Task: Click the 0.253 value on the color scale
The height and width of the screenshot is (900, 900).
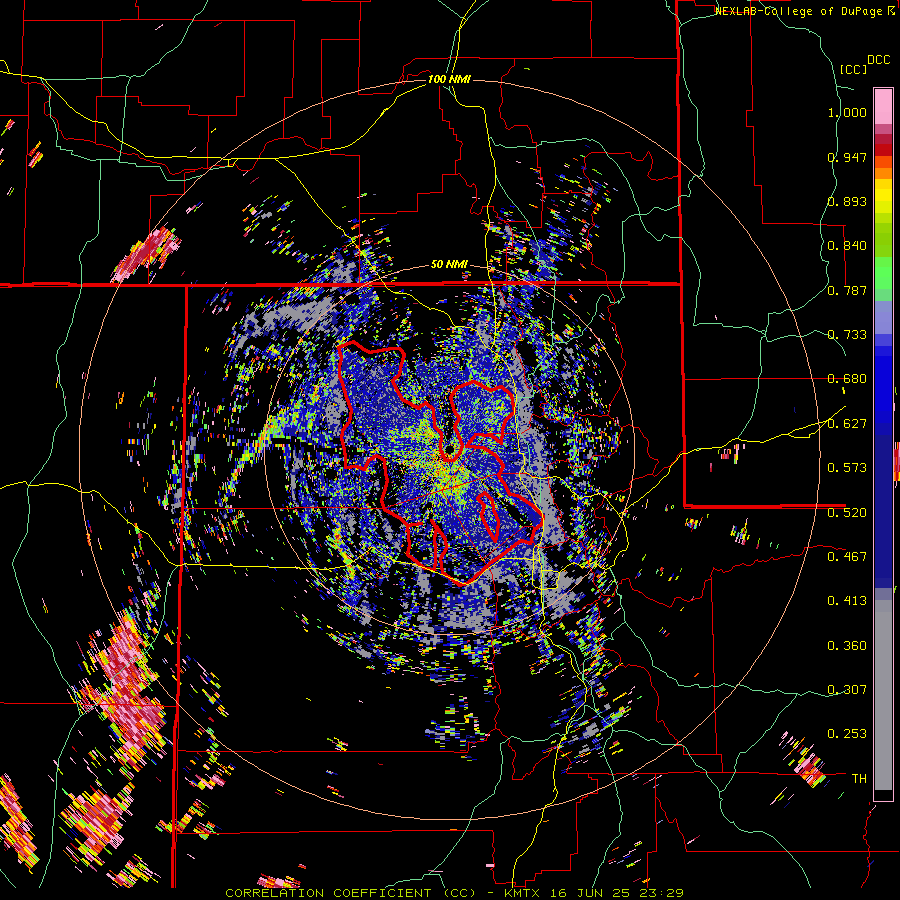Action: point(847,734)
